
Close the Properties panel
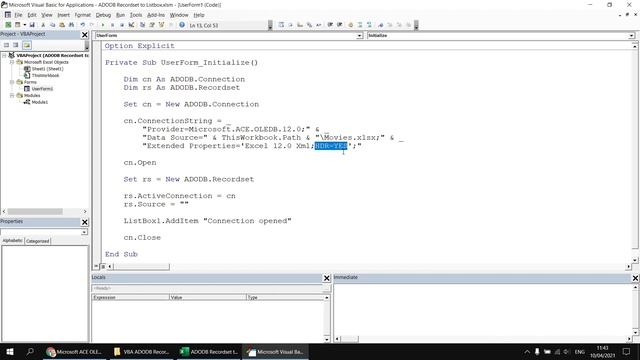pyautogui.click(x=84, y=222)
